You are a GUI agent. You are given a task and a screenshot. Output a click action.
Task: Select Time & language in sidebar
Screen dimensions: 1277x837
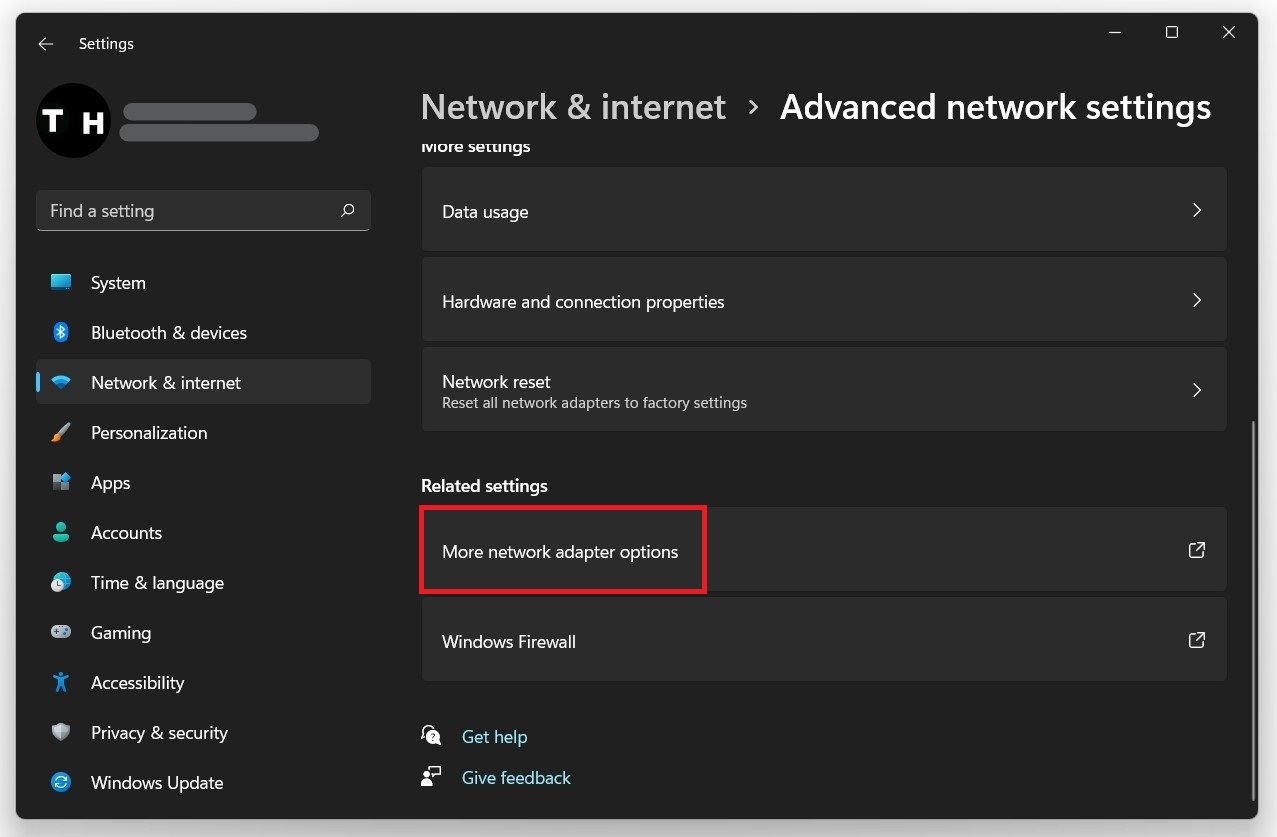(x=156, y=582)
